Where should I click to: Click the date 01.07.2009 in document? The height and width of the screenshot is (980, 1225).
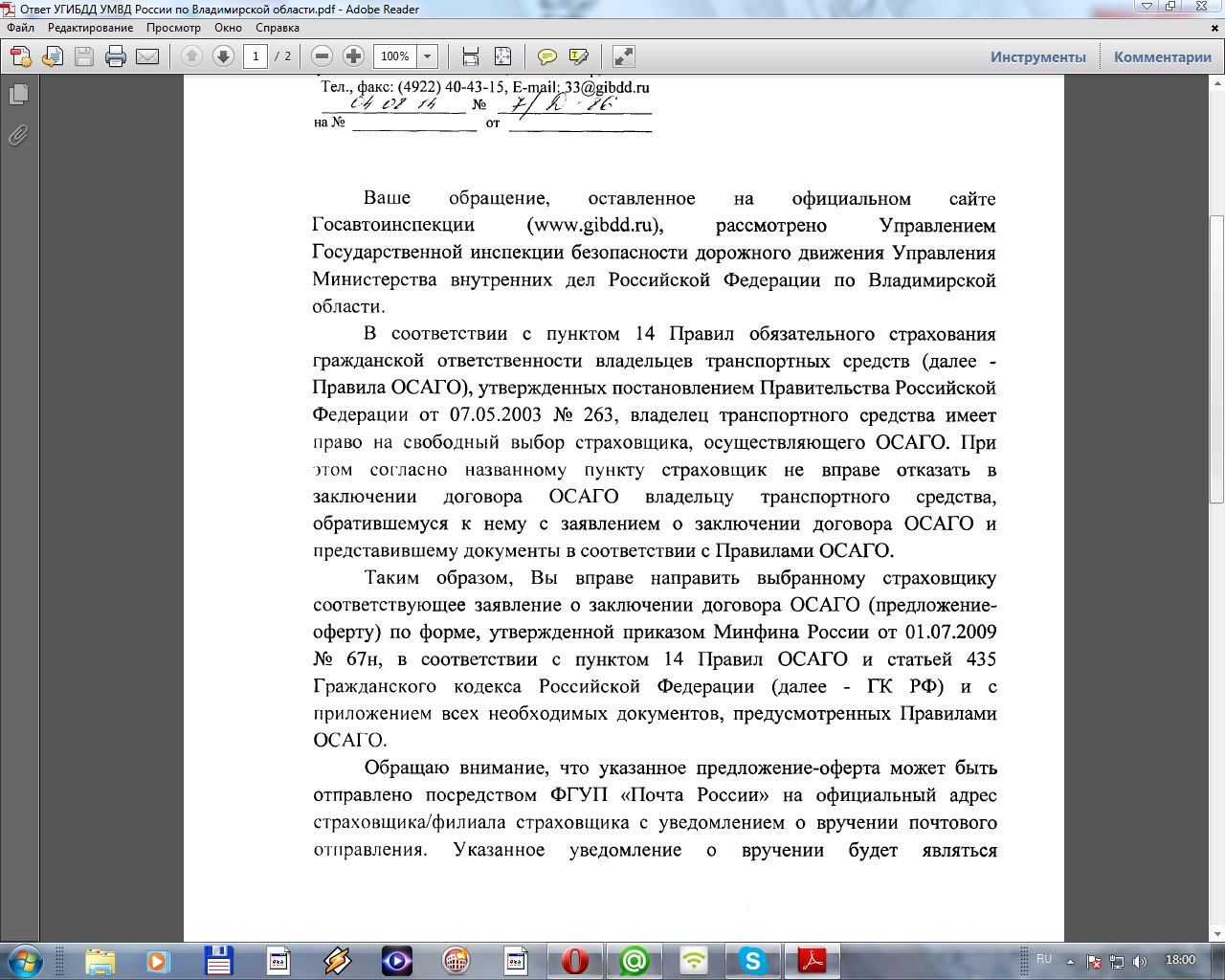(x=950, y=633)
